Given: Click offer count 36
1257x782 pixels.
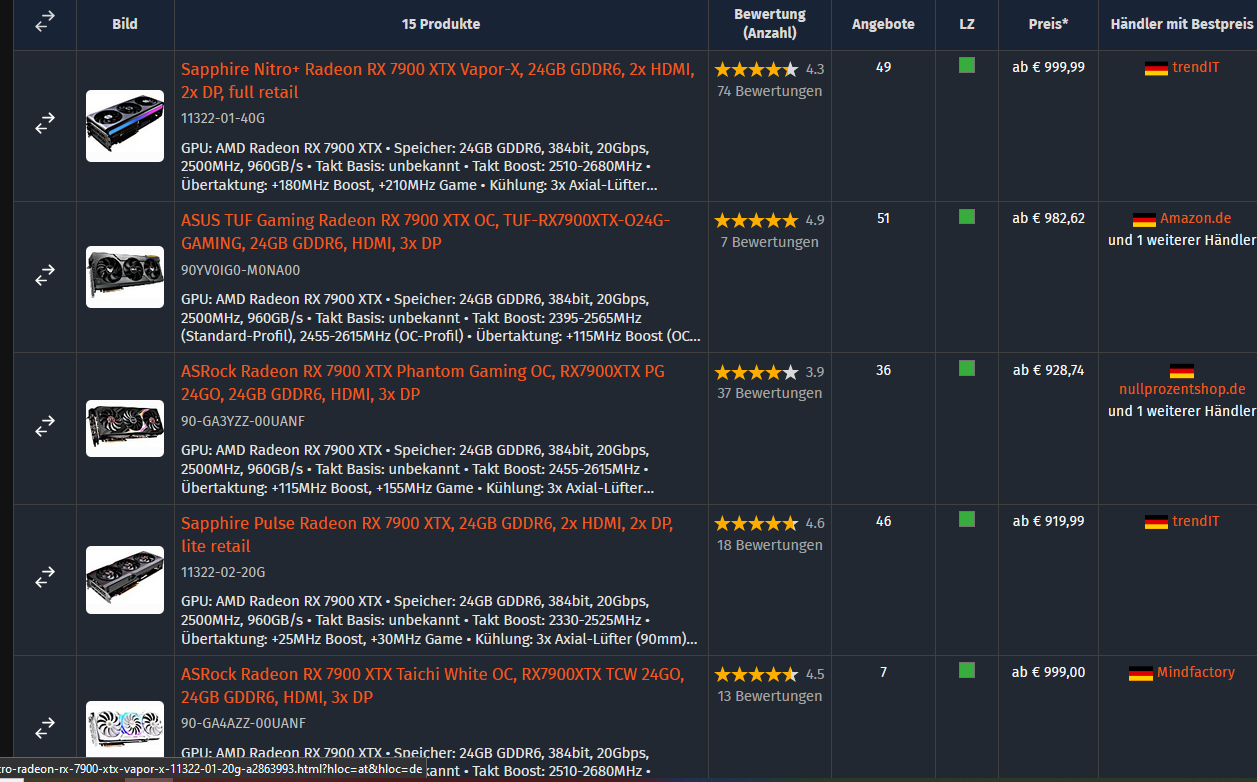Looking at the screenshot, I should (x=883, y=370).
